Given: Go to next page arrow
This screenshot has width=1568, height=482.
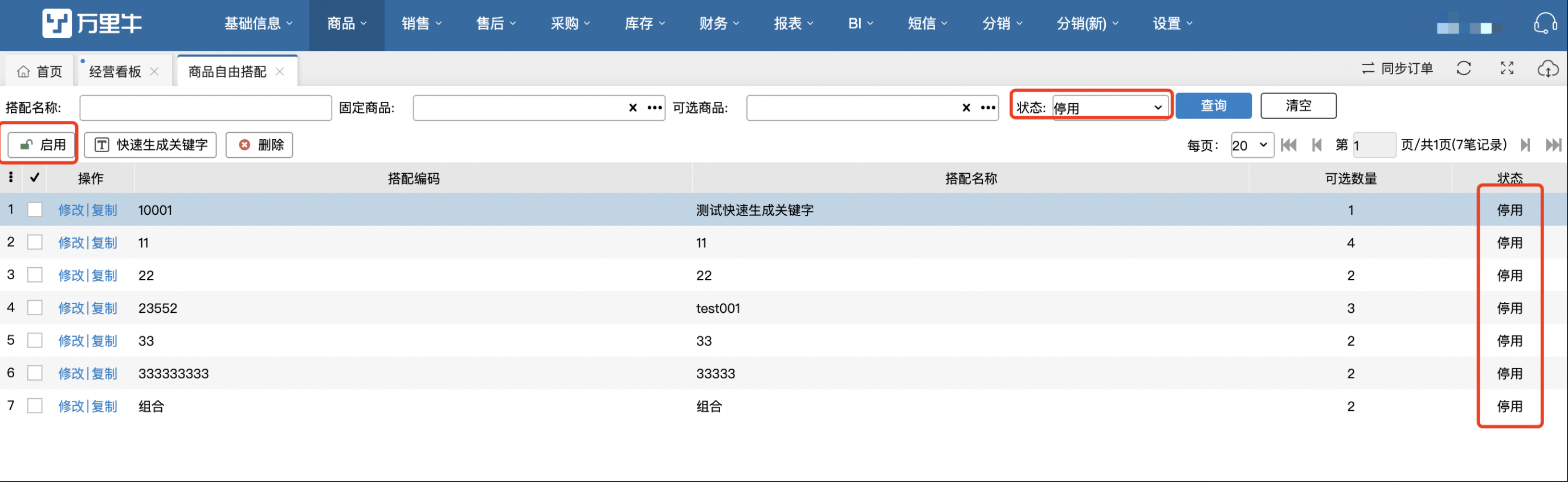Looking at the screenshot, I should point(1525,145).
